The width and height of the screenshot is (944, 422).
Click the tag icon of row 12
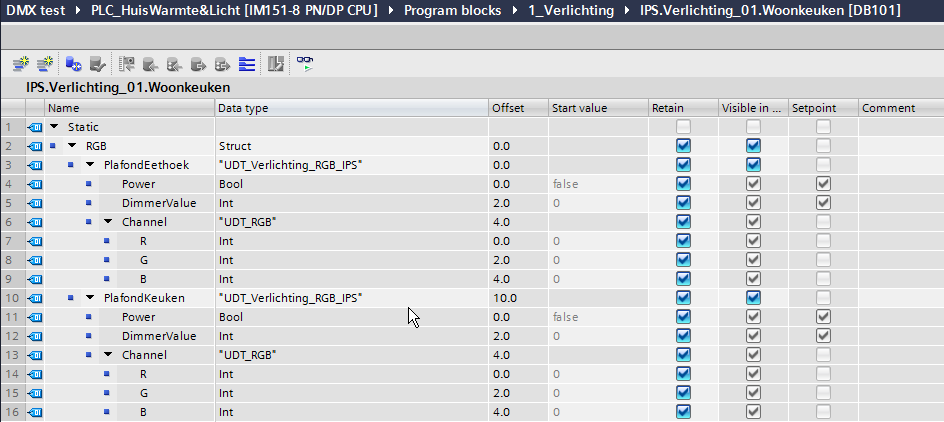[x=35, y=336]
